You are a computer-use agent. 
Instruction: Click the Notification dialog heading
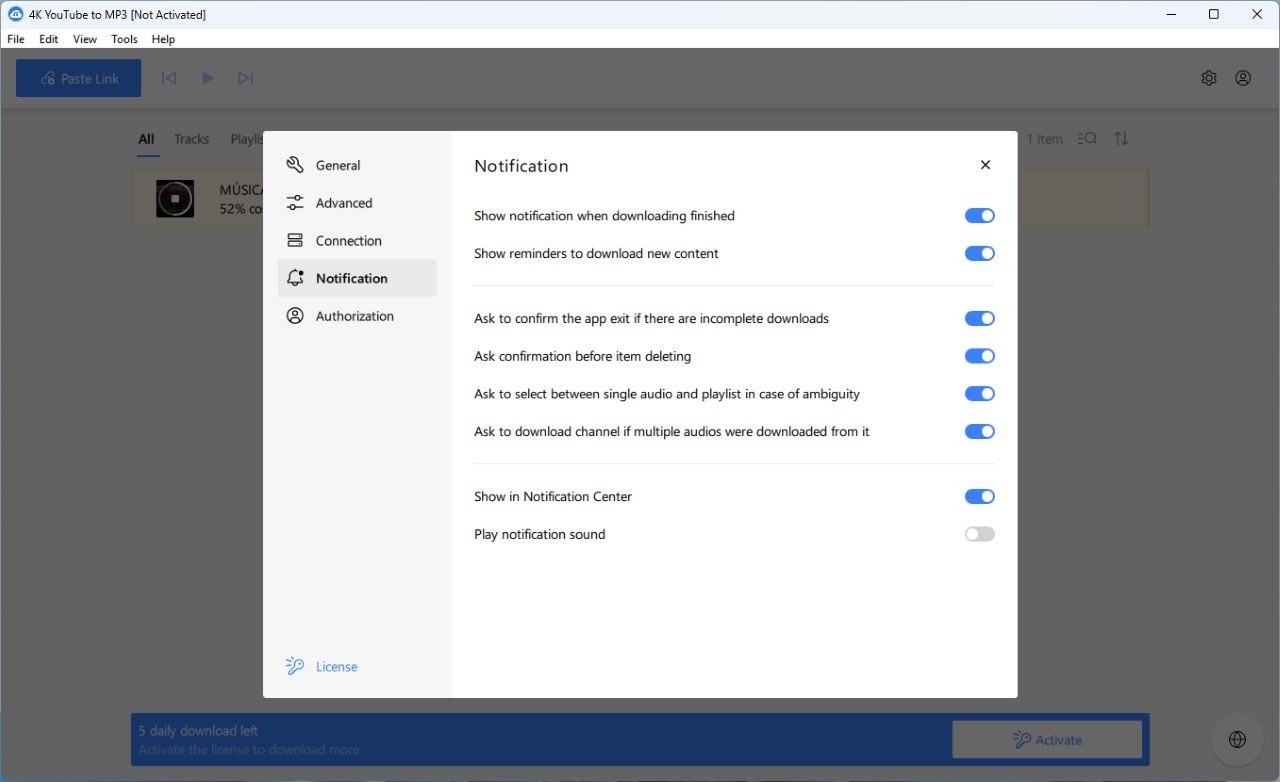pos(521,166)
